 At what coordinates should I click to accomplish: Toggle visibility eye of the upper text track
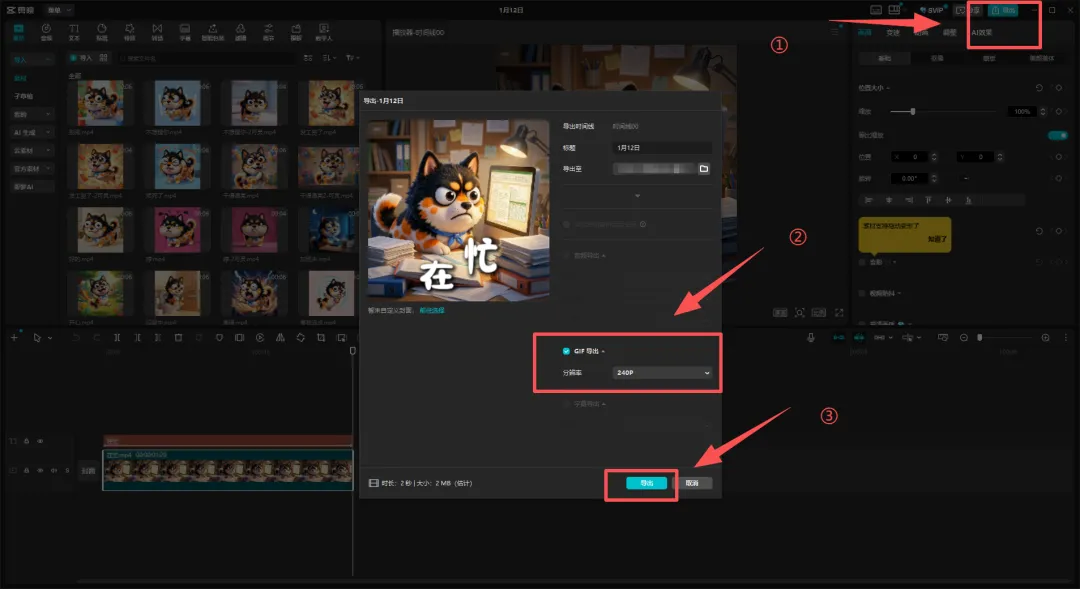(40, 441)
